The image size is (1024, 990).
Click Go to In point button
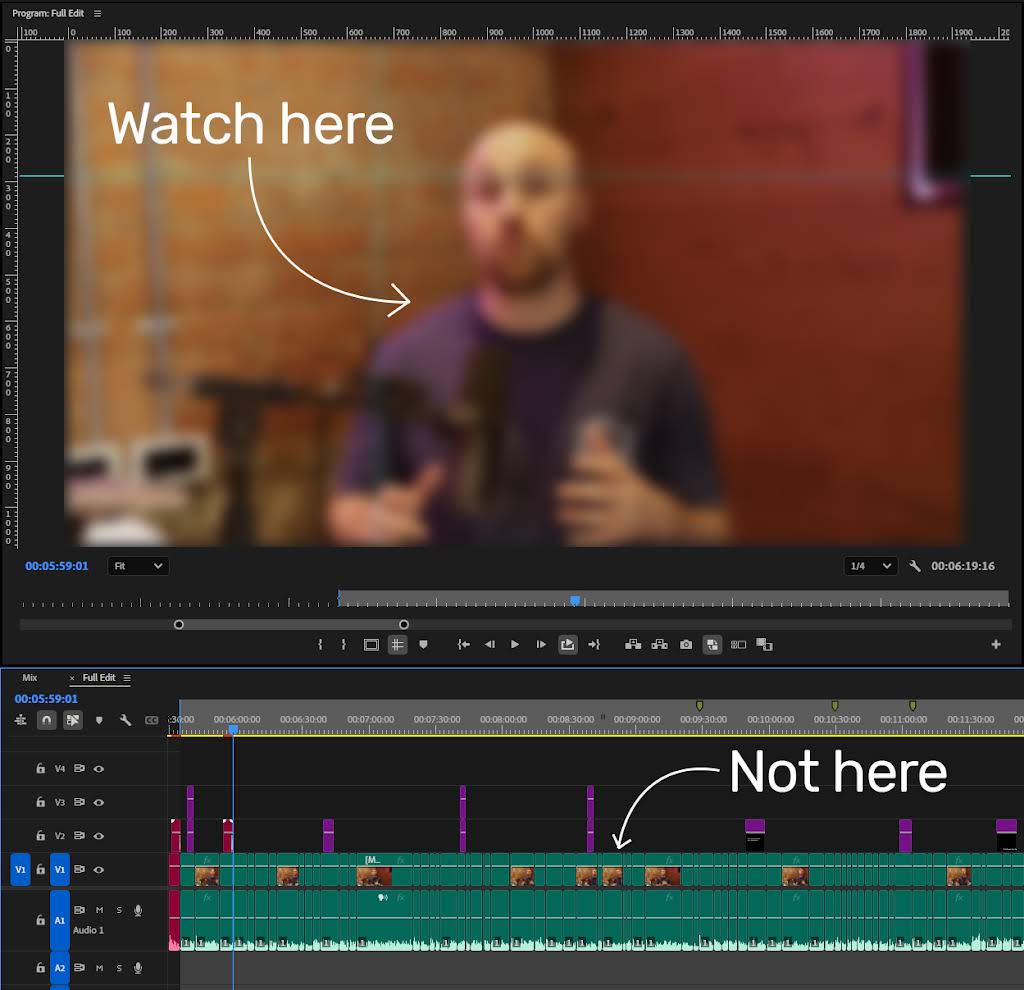464,645
